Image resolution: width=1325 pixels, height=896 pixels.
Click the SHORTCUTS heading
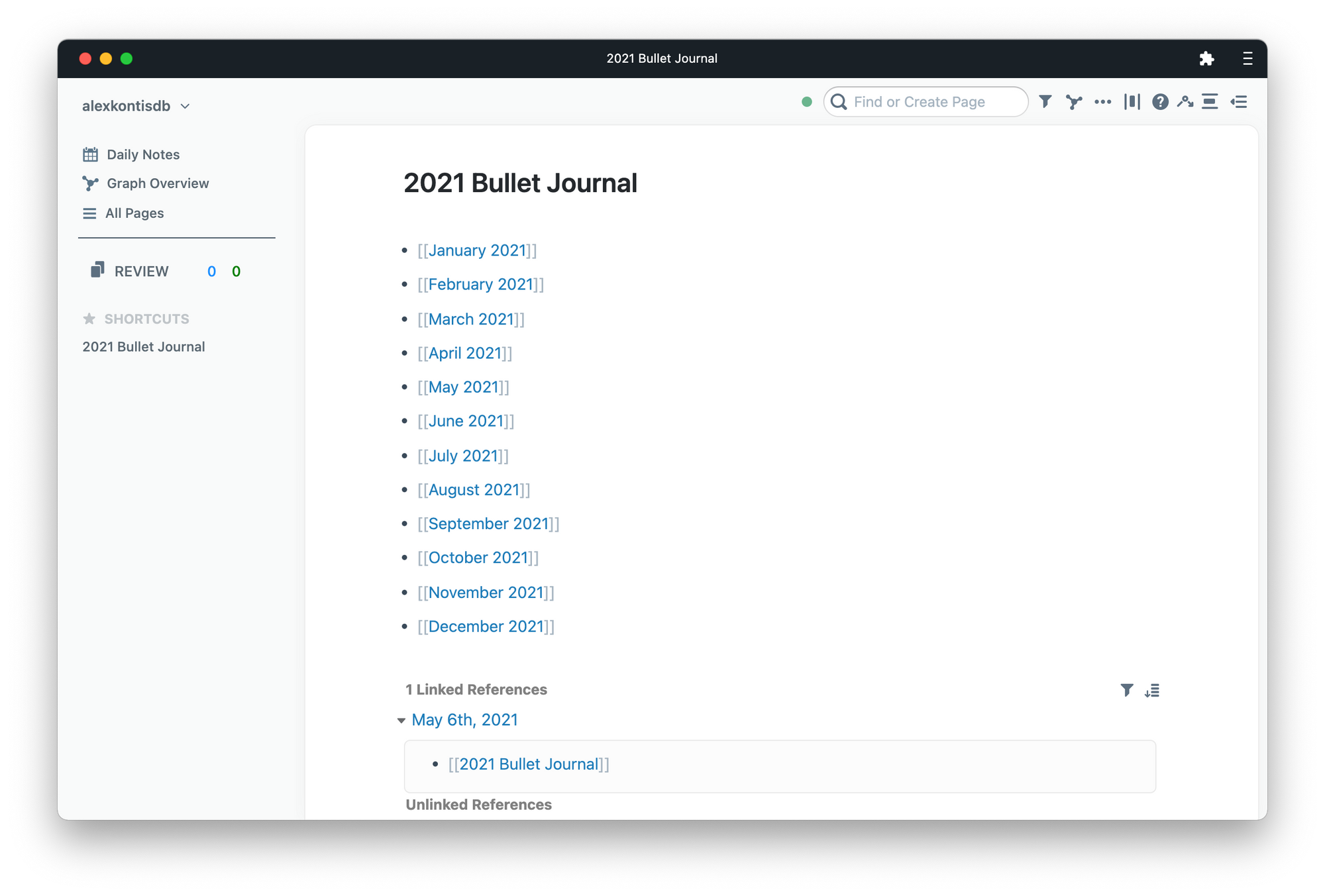(x=146, y=319)
